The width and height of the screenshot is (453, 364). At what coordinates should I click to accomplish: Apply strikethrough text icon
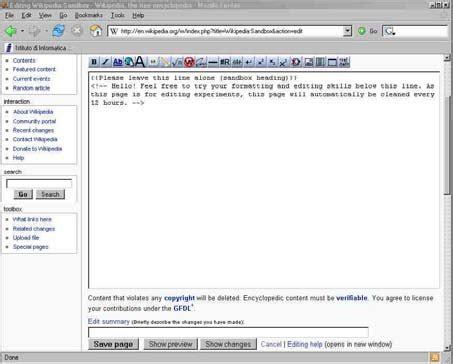[x=237, y=62]
